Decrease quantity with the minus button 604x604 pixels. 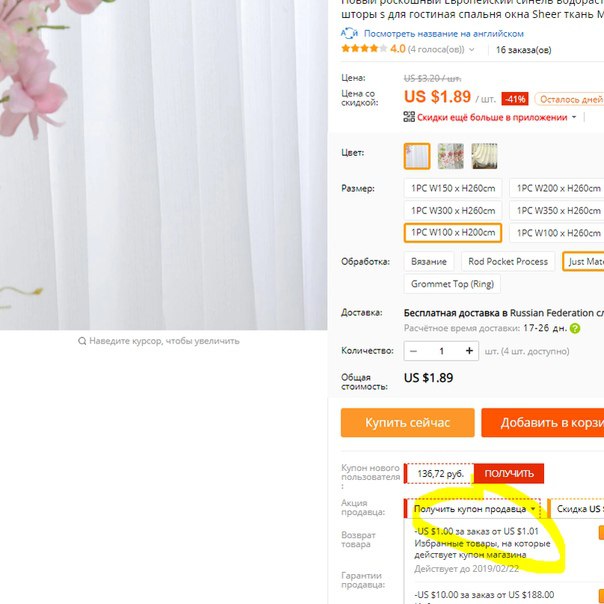click(414, 351)
